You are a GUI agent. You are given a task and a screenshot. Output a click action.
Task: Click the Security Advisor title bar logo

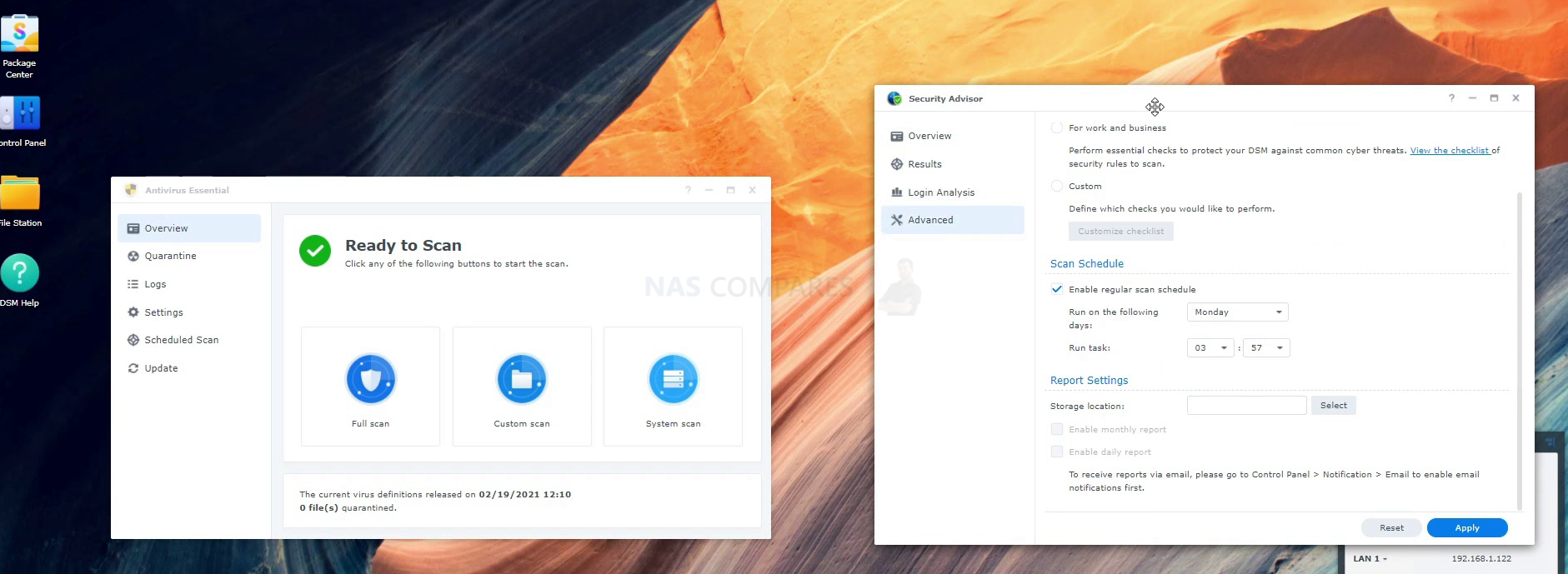pyautogui.click(x=894, y=98)
